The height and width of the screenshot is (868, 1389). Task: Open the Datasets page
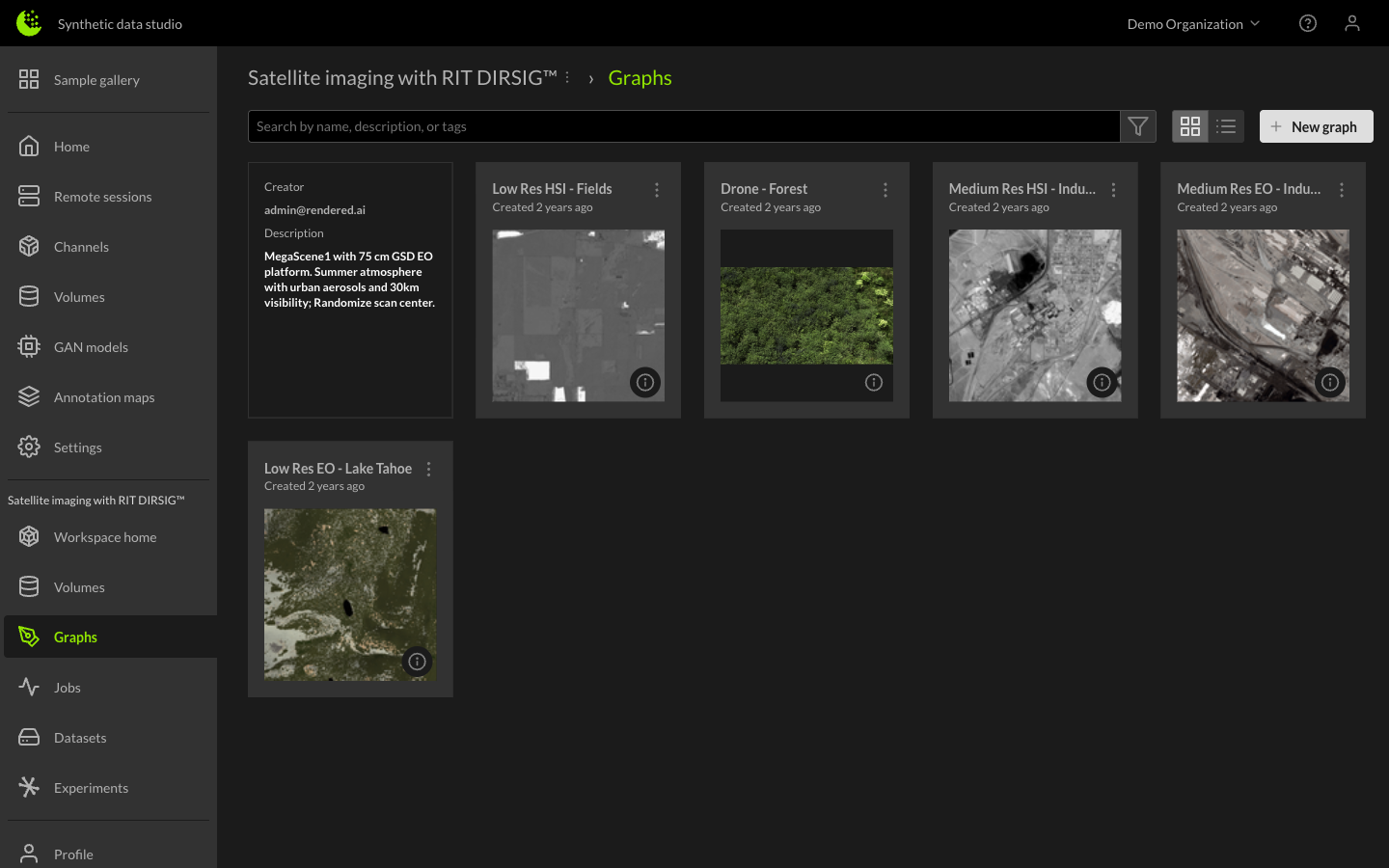[x=80, y=737]
